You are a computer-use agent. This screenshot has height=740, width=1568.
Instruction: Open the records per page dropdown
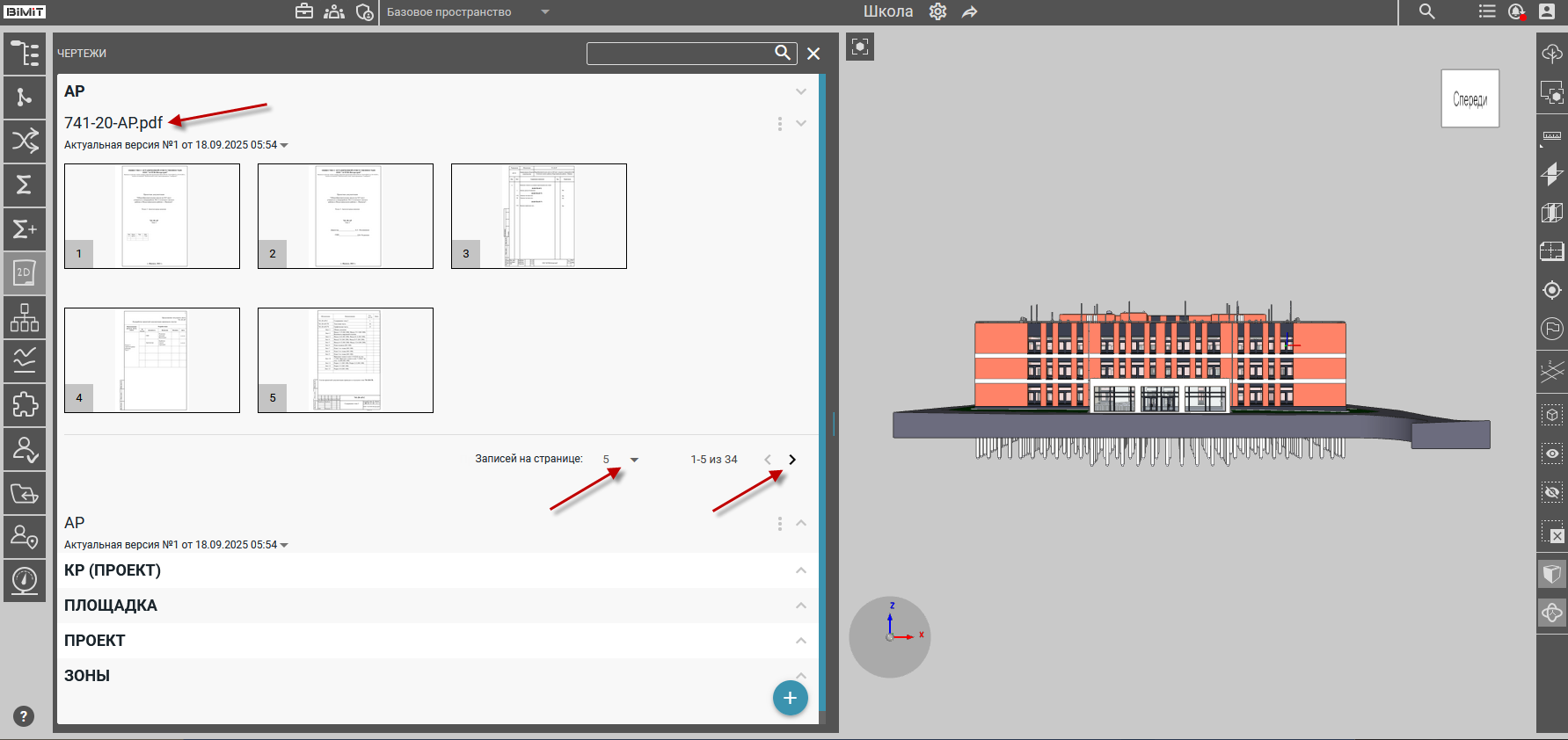click(621, 460)
